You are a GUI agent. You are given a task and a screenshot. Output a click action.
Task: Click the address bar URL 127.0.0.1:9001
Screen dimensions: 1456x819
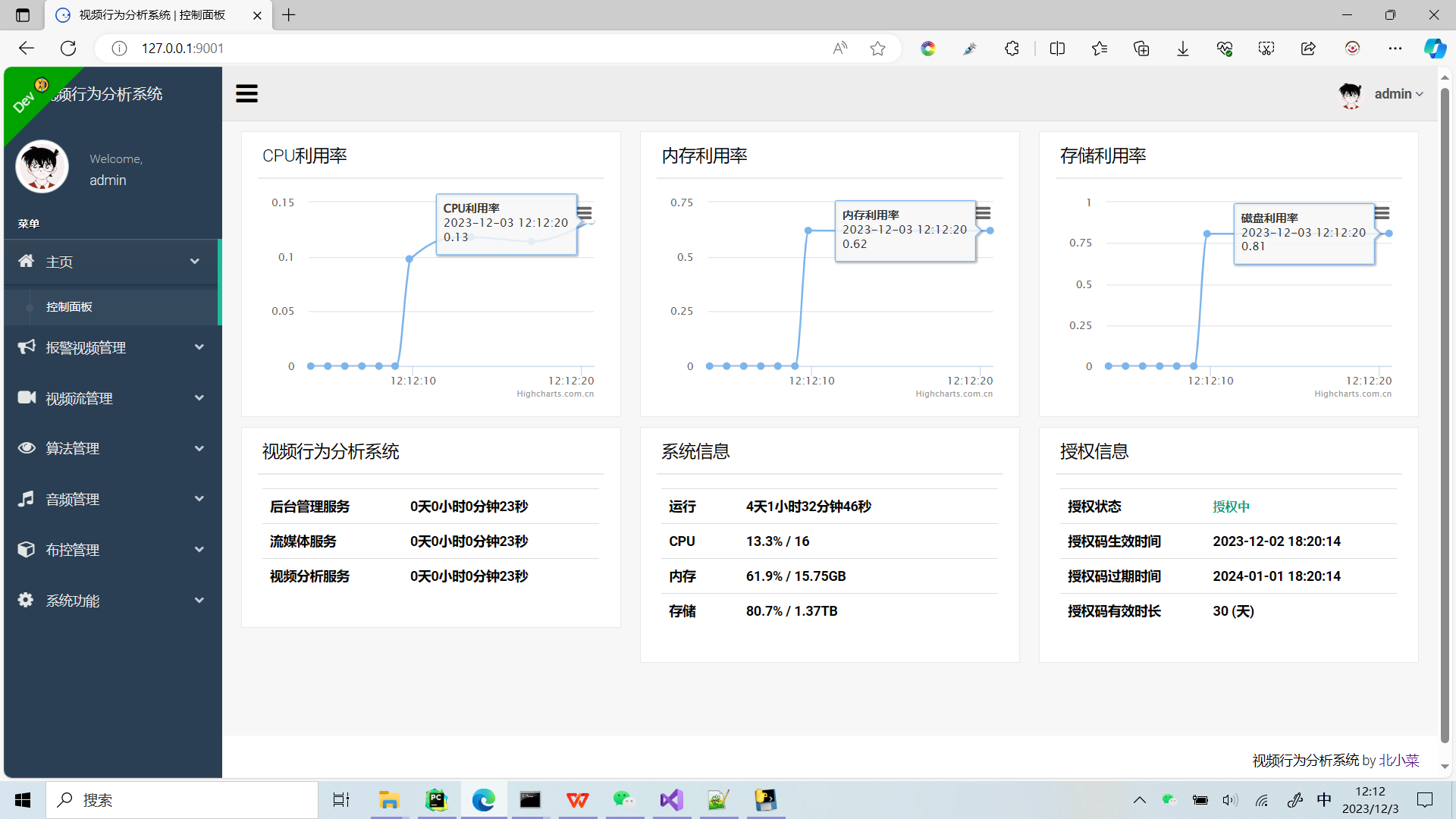183,49
